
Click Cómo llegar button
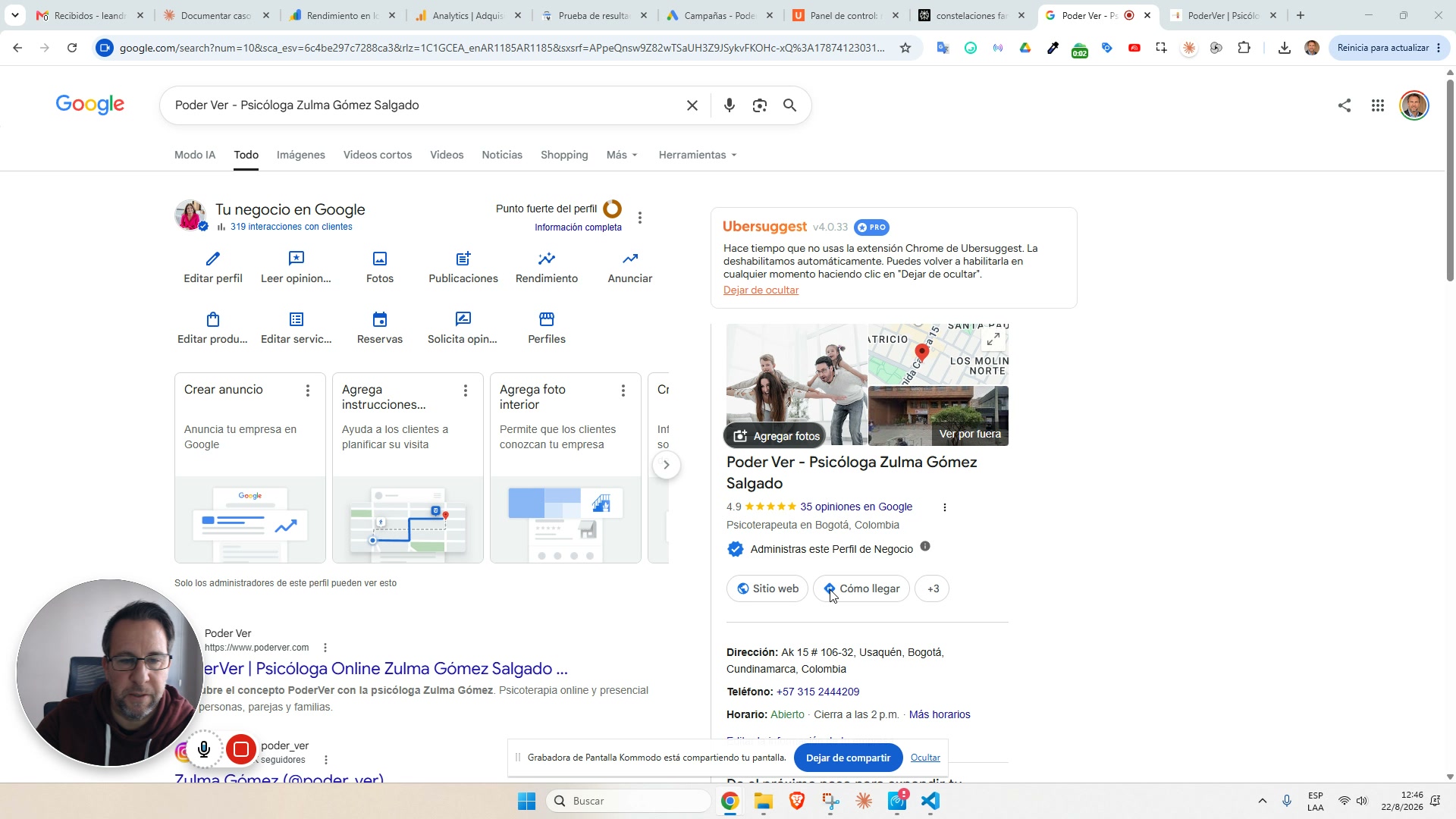pos(861,588)
